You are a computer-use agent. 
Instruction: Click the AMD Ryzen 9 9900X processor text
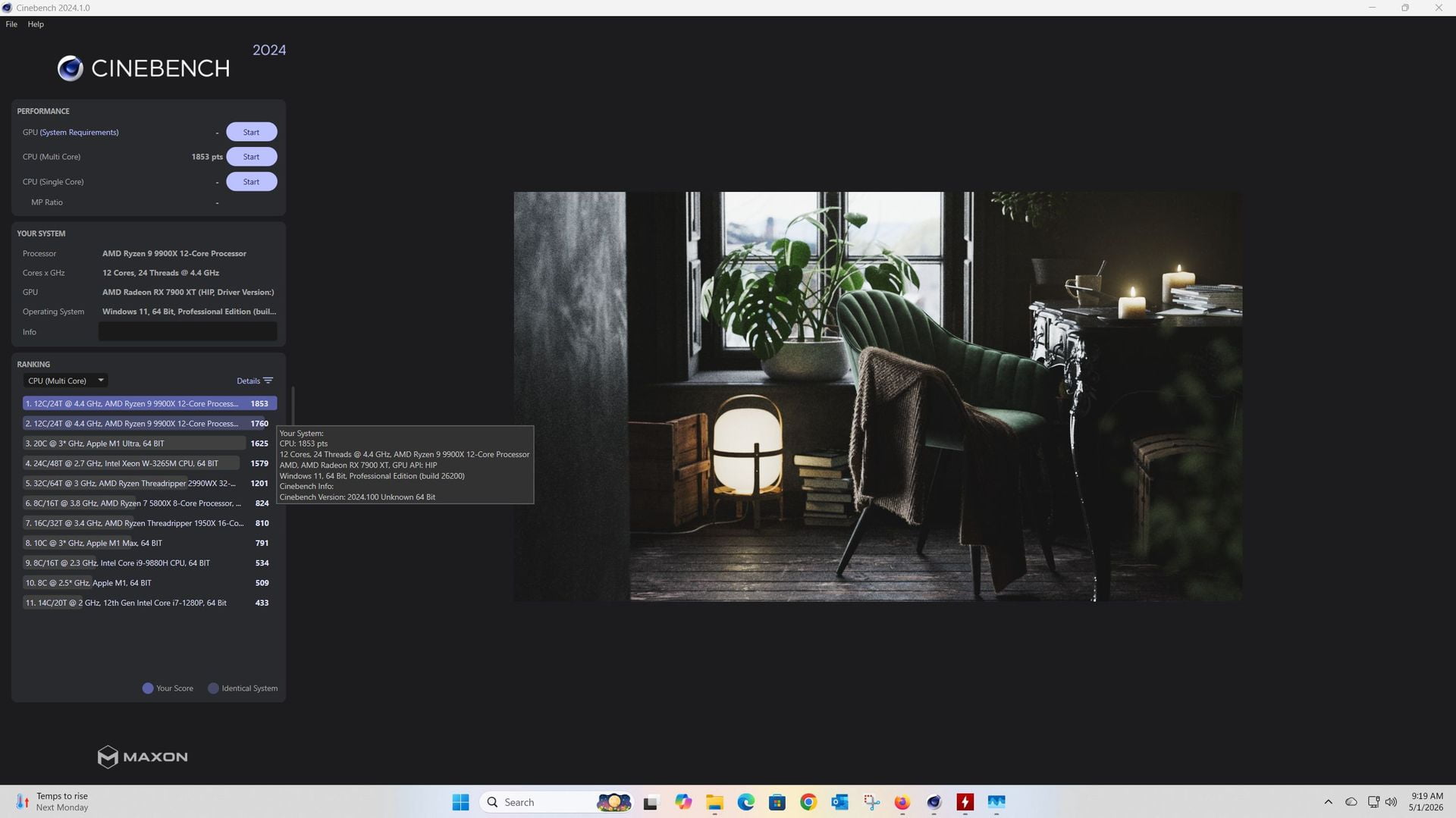pyautogui.click(x=174, y=253)
